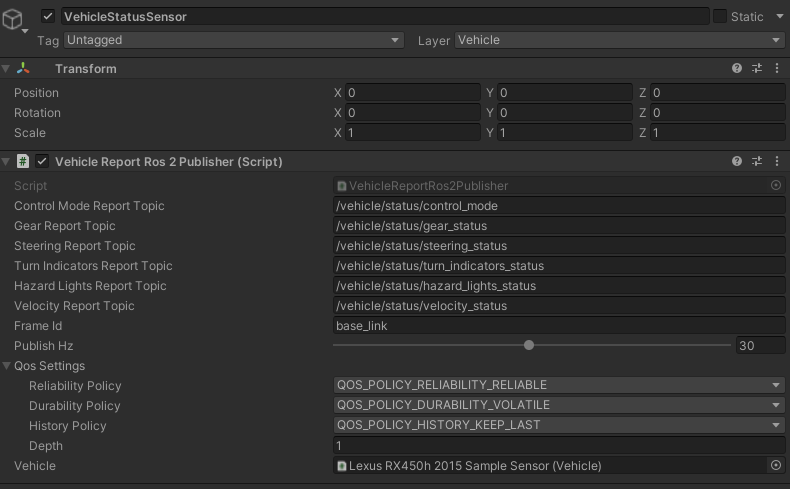Disable the Vehicle Report Ros 2 Publisher script checkbox
790x489 pixels.
(42, 161)
